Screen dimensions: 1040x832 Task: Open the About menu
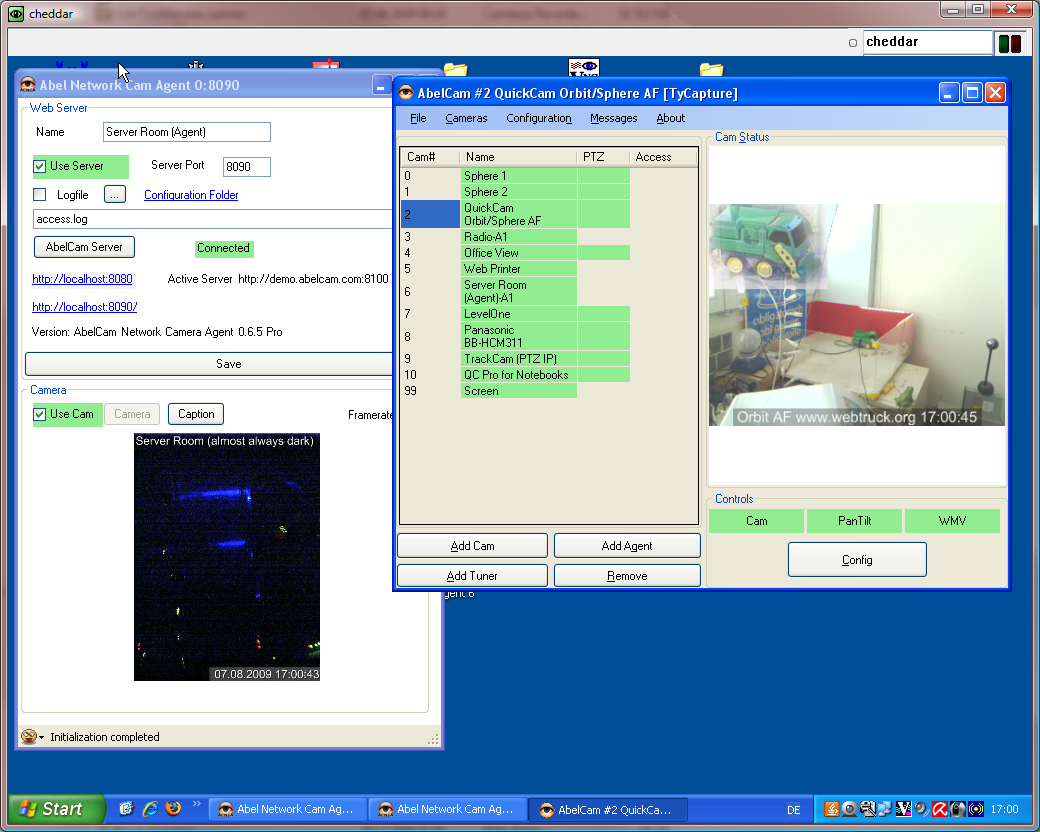(671, 118)
